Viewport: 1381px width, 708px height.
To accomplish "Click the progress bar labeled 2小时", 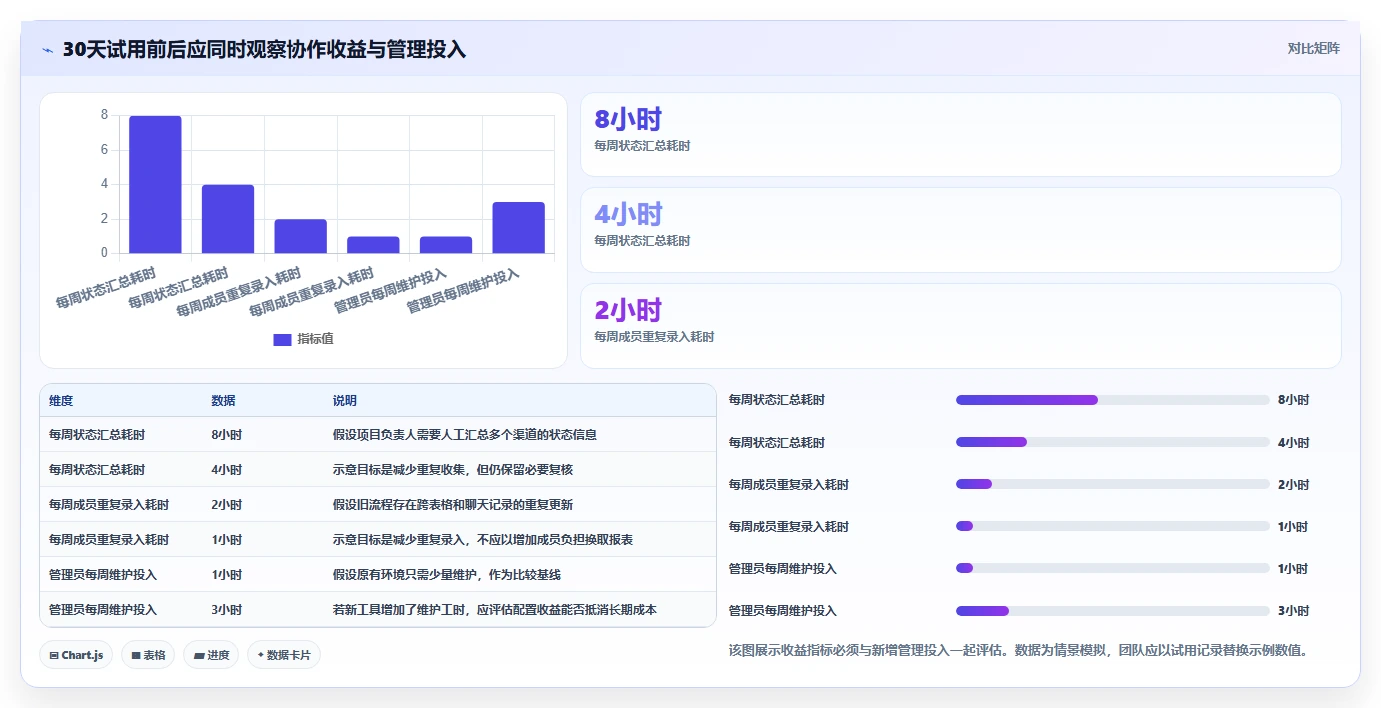I will (x=1112, y=484).
